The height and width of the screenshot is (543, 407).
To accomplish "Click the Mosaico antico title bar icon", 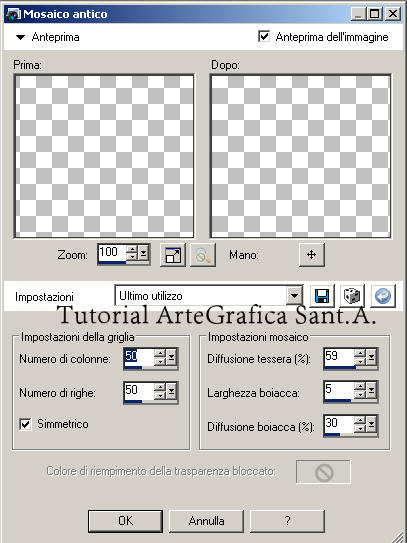I will pyautogui.click(x=13, y=14).
